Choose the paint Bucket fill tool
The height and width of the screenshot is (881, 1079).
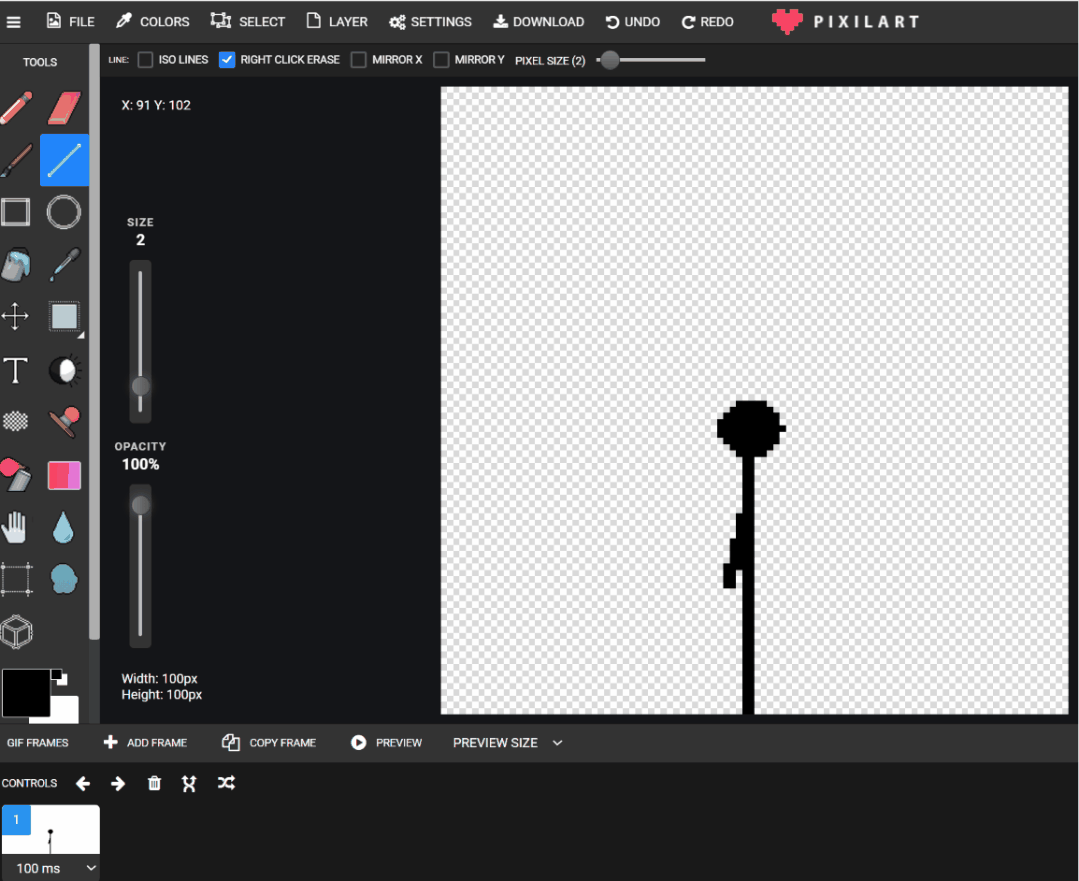point(17,264)
